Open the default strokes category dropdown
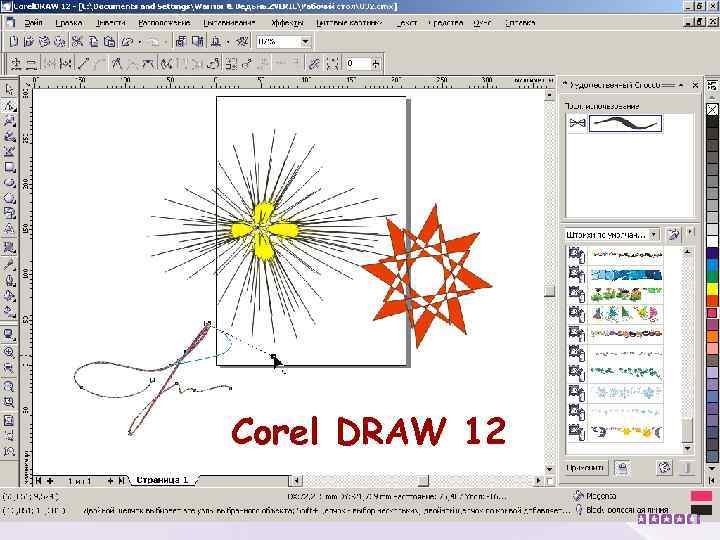Viewport: 720px width, 540px height. pos(654,235)
